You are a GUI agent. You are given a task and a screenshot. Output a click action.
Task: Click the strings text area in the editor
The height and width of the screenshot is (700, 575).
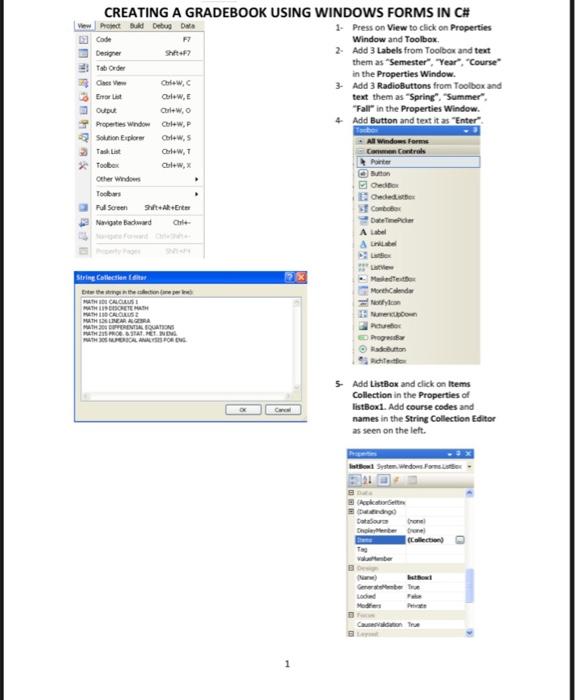coord(187,345)
